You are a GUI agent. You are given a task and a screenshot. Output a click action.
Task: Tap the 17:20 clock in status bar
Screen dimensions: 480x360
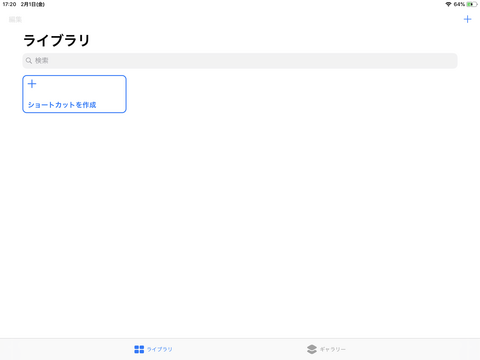[9, 4]
